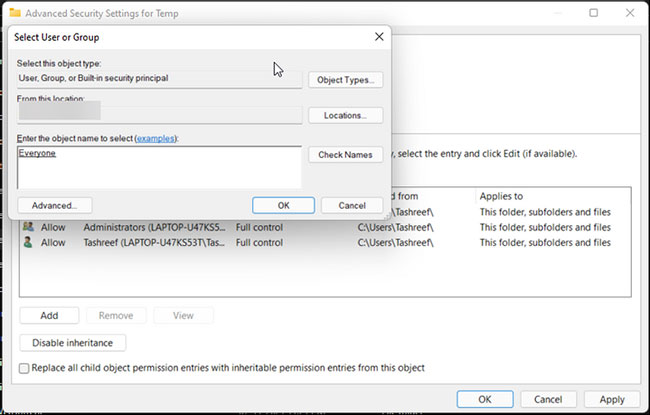Click Full control in Administrators row
Screen dimensions: 650x415
(x=259, y=227)
